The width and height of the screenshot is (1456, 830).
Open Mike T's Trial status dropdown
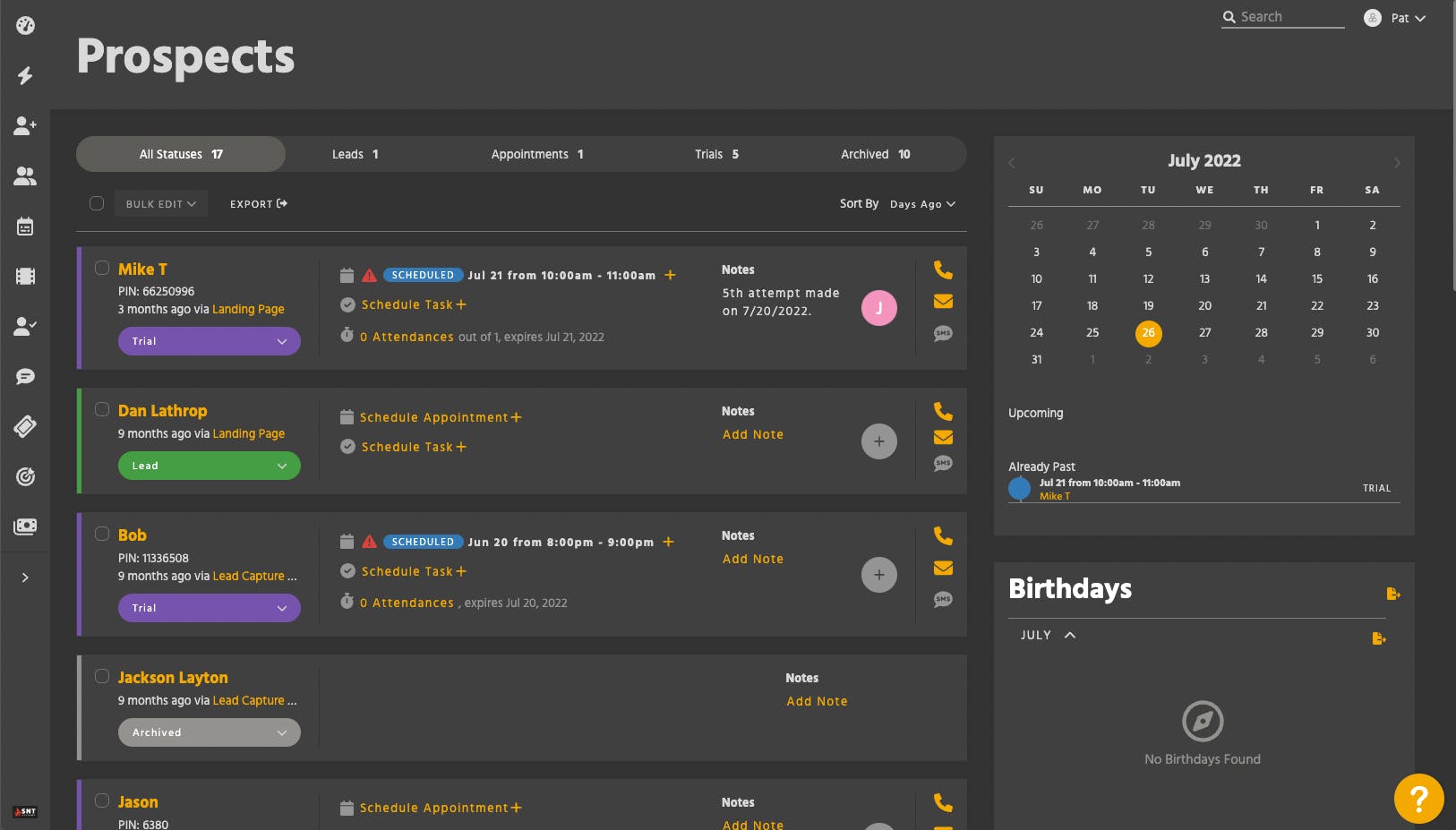210,341
